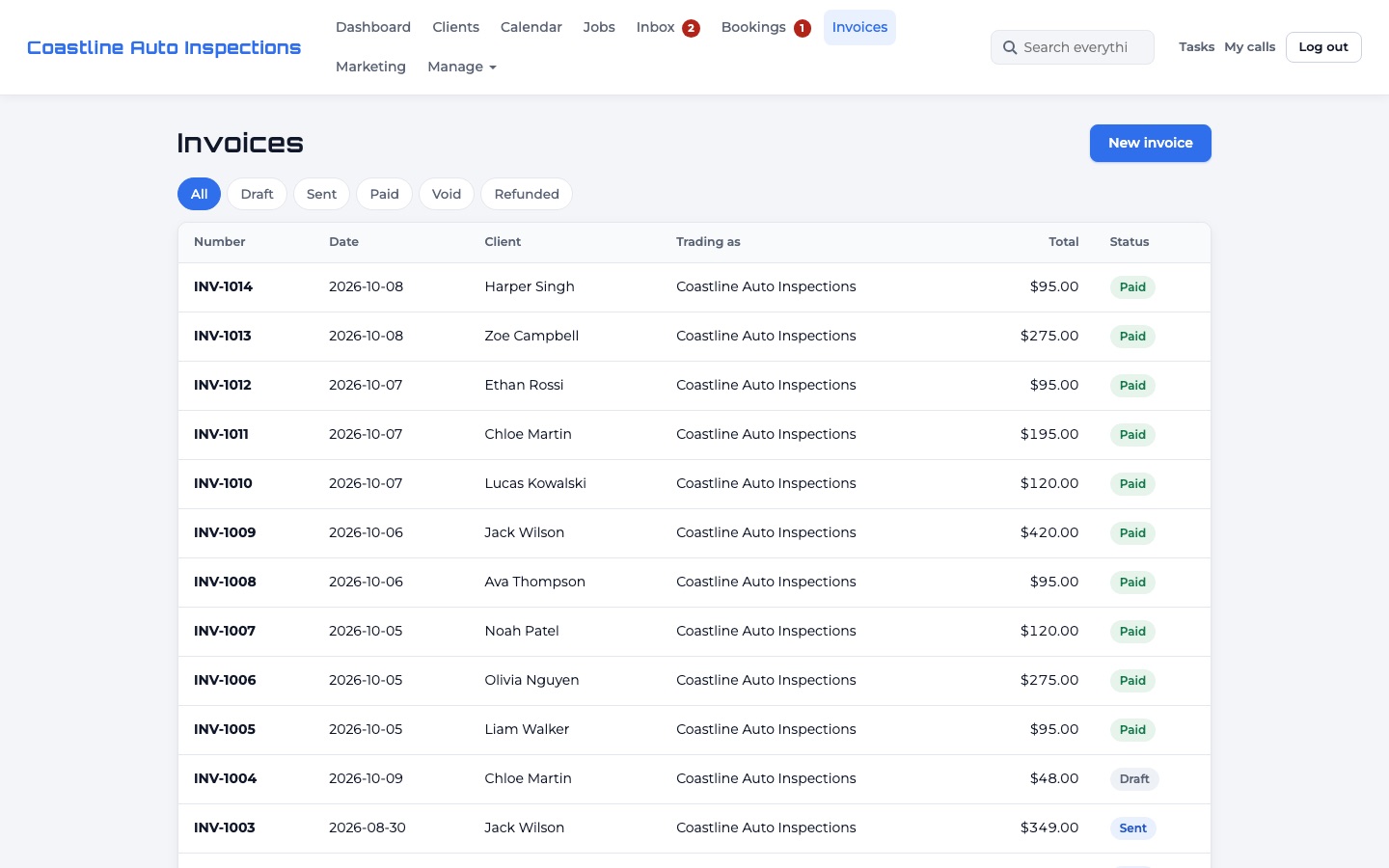Click the Sent status badge on INV-1003
Image resolution: width=1389 pixels, height=868 pixels.
1132,828
